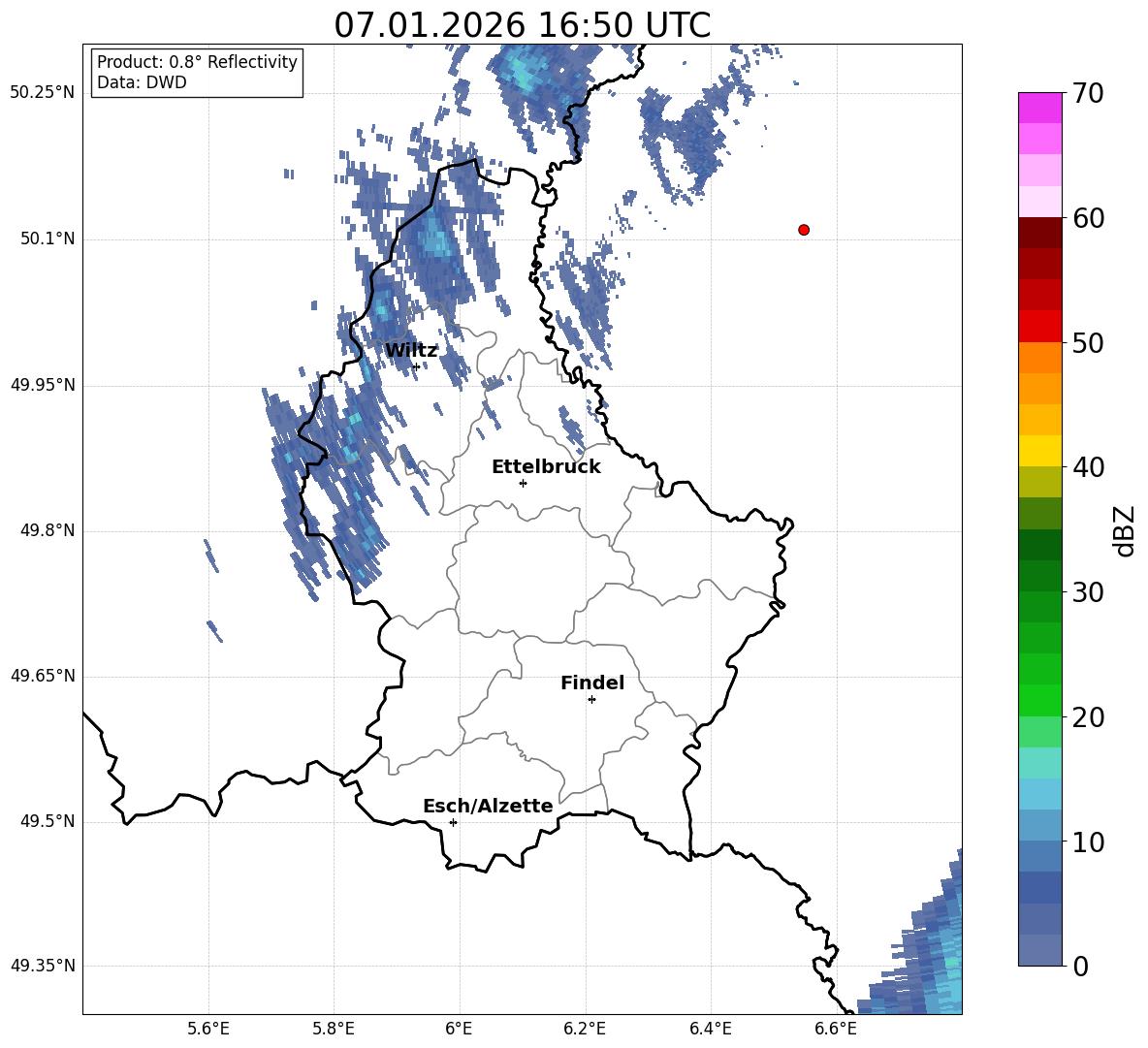
Task: Pick the magenta swatch below 70 dBZ
Action: [1039, 109]
